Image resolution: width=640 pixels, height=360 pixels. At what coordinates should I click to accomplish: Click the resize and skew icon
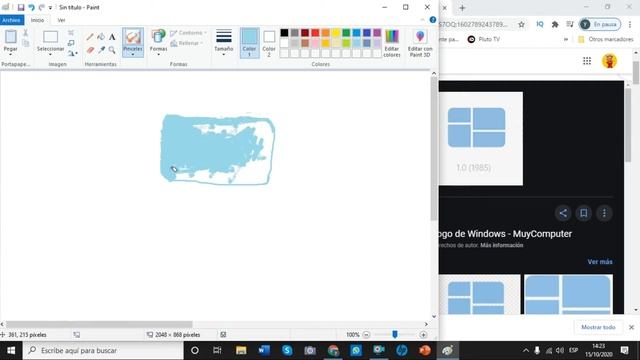point(71,43)
